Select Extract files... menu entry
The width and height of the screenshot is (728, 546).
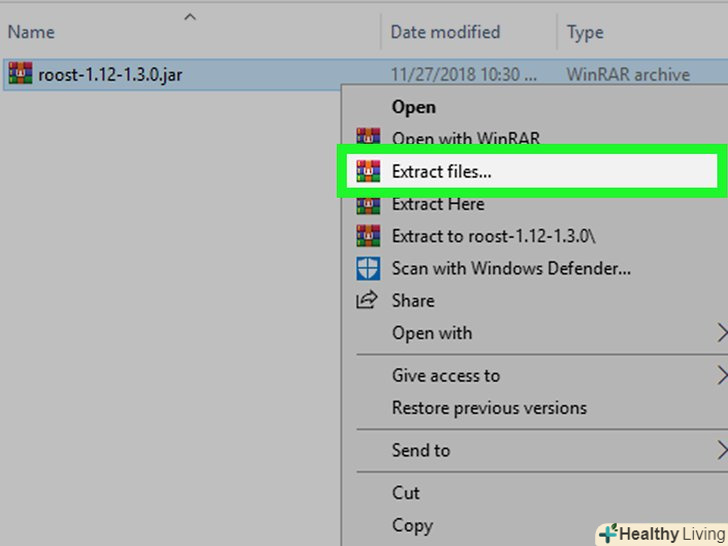point(441,171)
